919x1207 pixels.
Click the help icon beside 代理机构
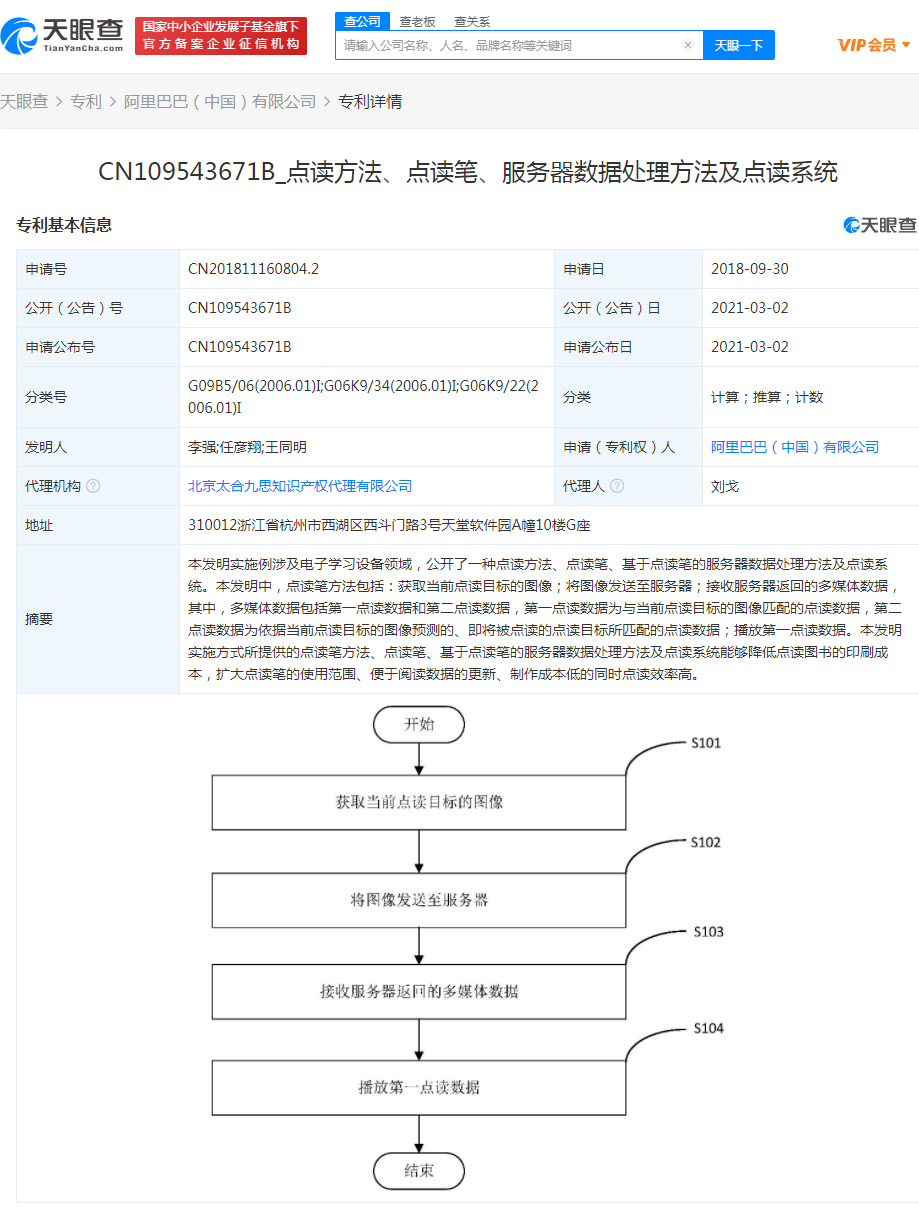click(93, 486)
